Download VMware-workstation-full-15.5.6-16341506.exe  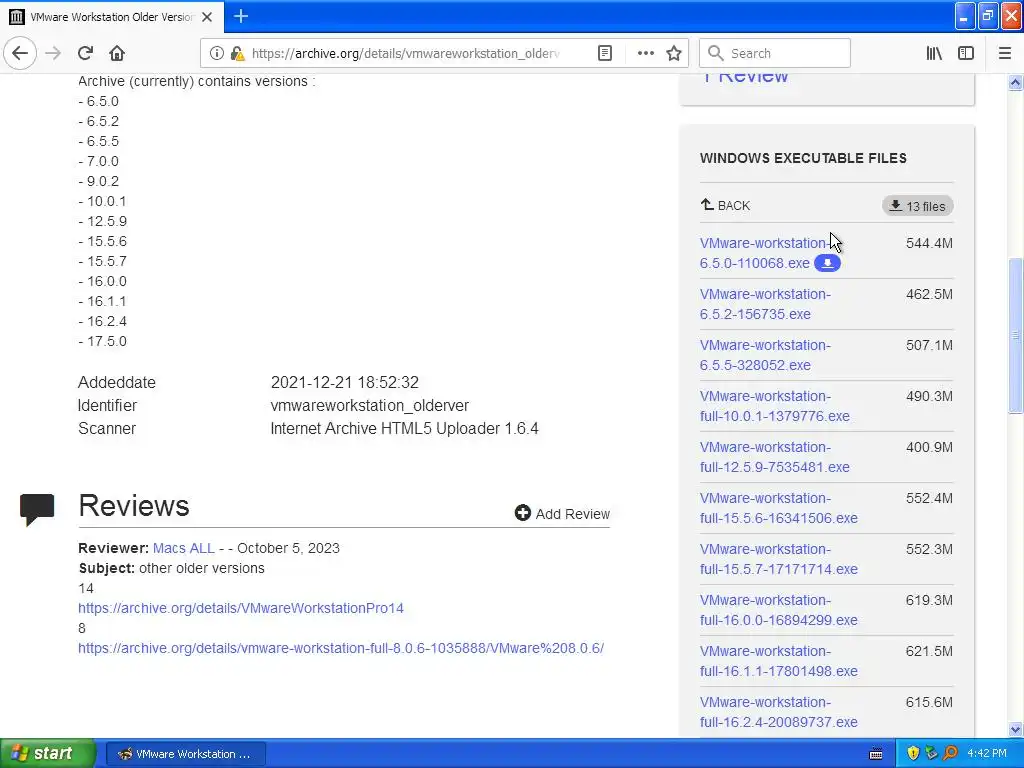click(x=778, y=507)
